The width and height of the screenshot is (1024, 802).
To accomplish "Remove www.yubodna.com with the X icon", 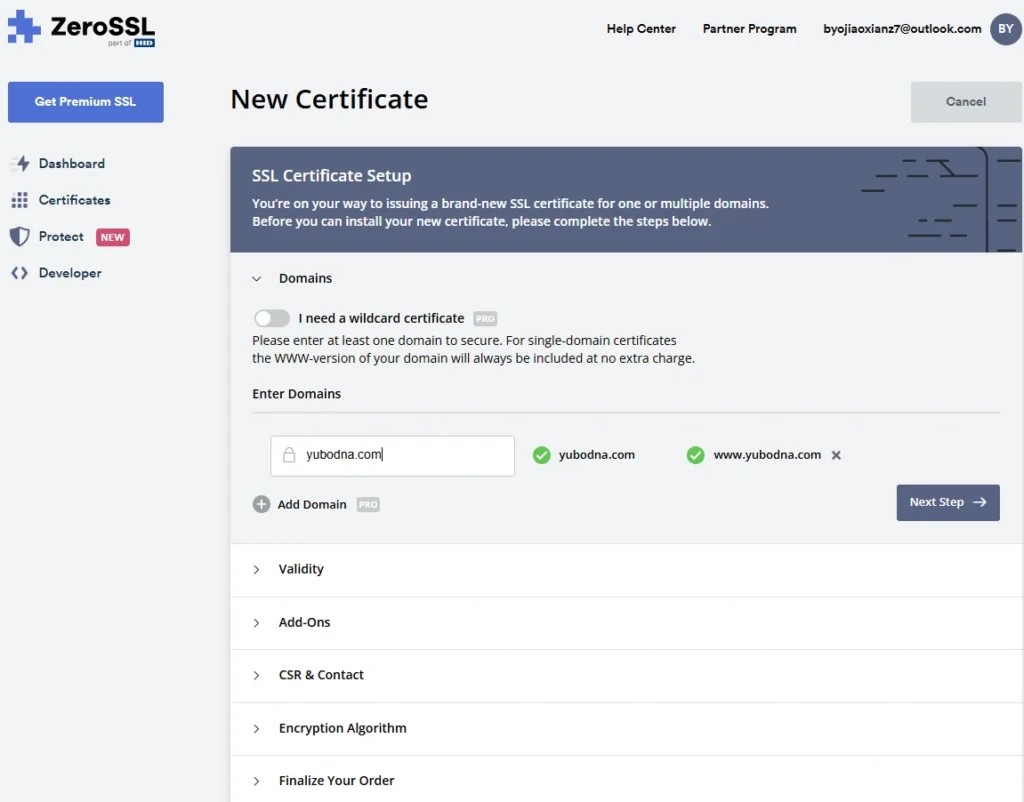I will [x=836, y=455].
